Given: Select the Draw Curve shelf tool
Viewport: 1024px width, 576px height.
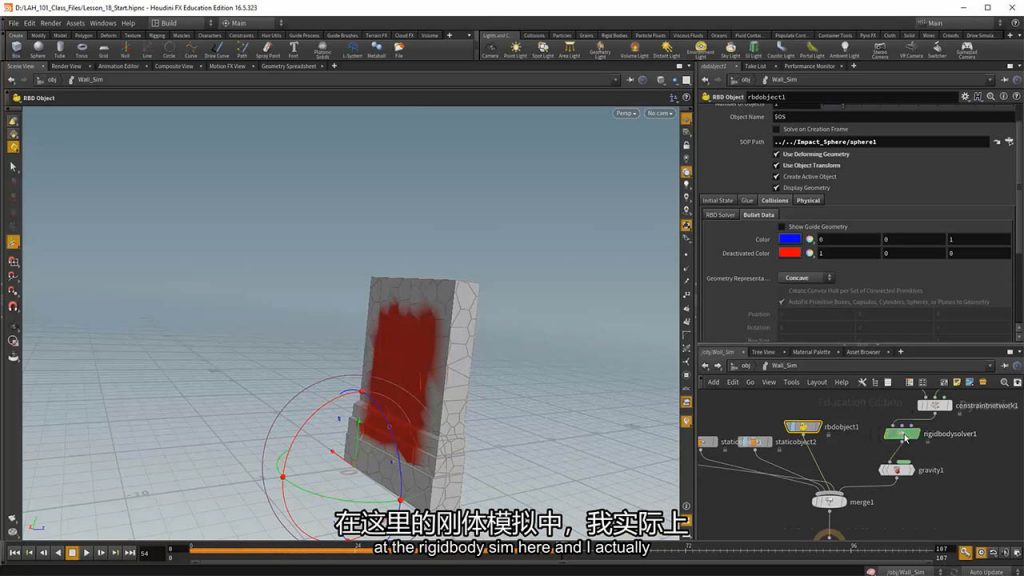Looking at the screenshot, I should [x=217, y=50].
